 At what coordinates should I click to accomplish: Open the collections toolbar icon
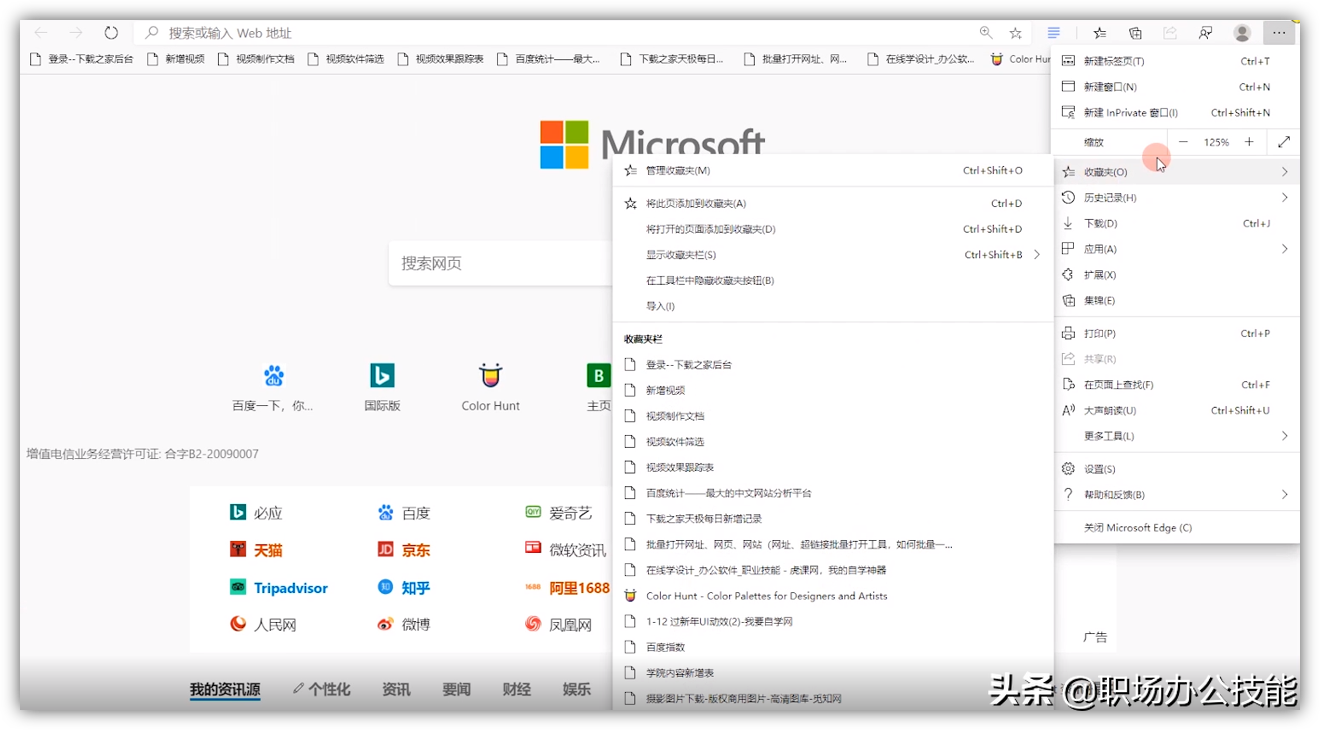(1135, 33)
